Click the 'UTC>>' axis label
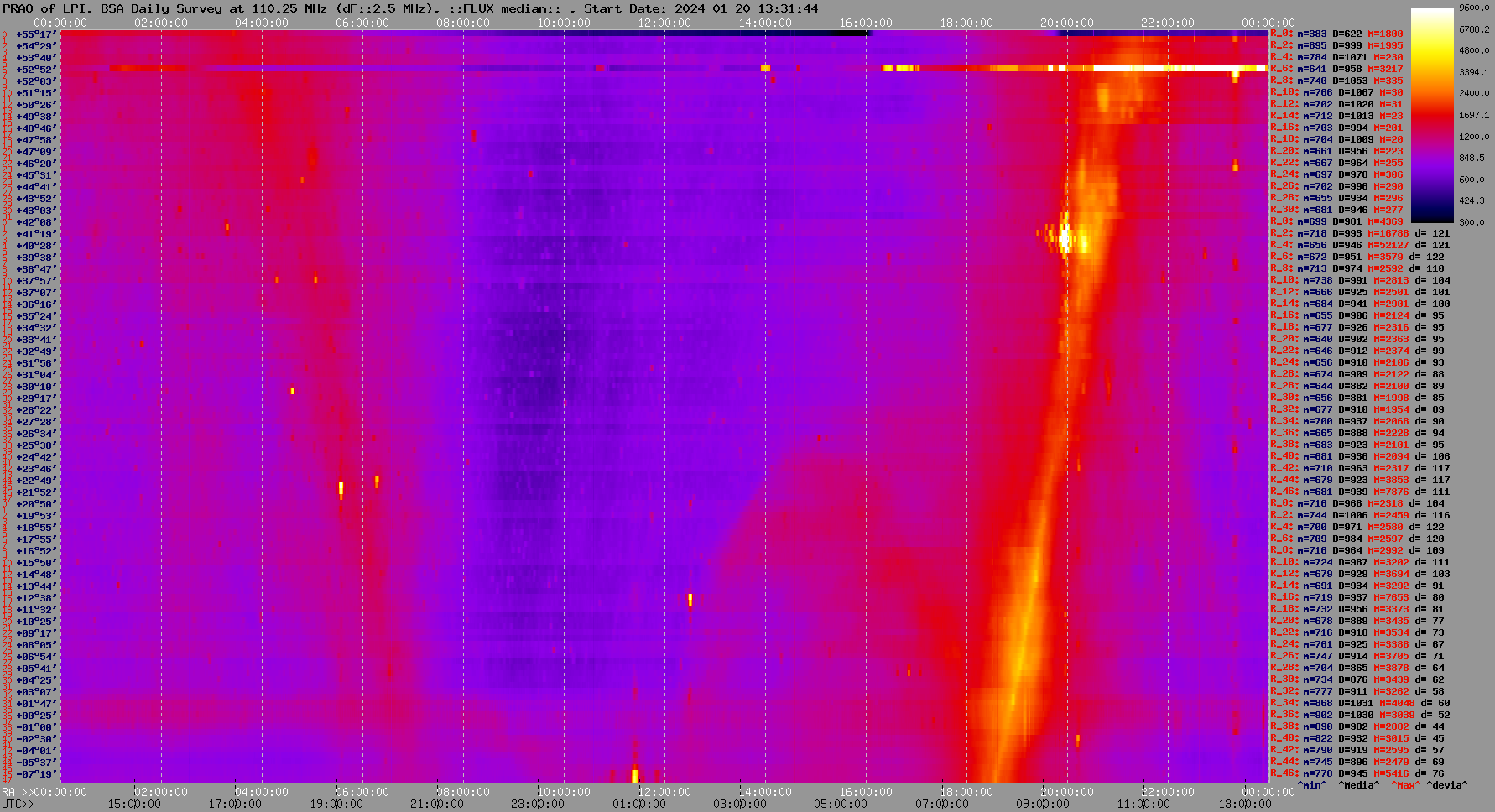This screenshot has height=812, width=1495. coord(18,804)
